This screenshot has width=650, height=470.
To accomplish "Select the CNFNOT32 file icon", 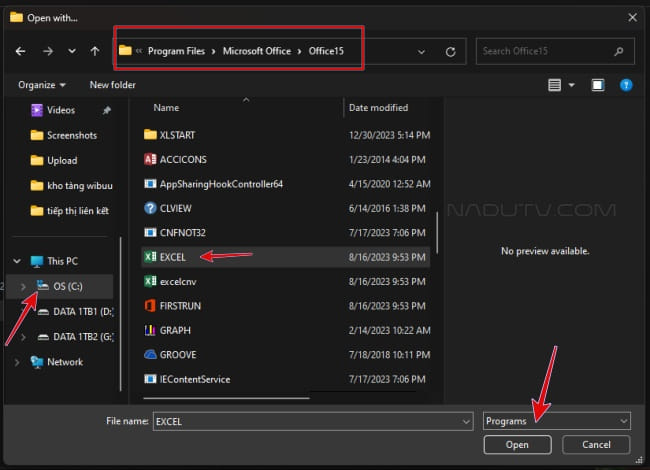I will click(x=150, y=233).
